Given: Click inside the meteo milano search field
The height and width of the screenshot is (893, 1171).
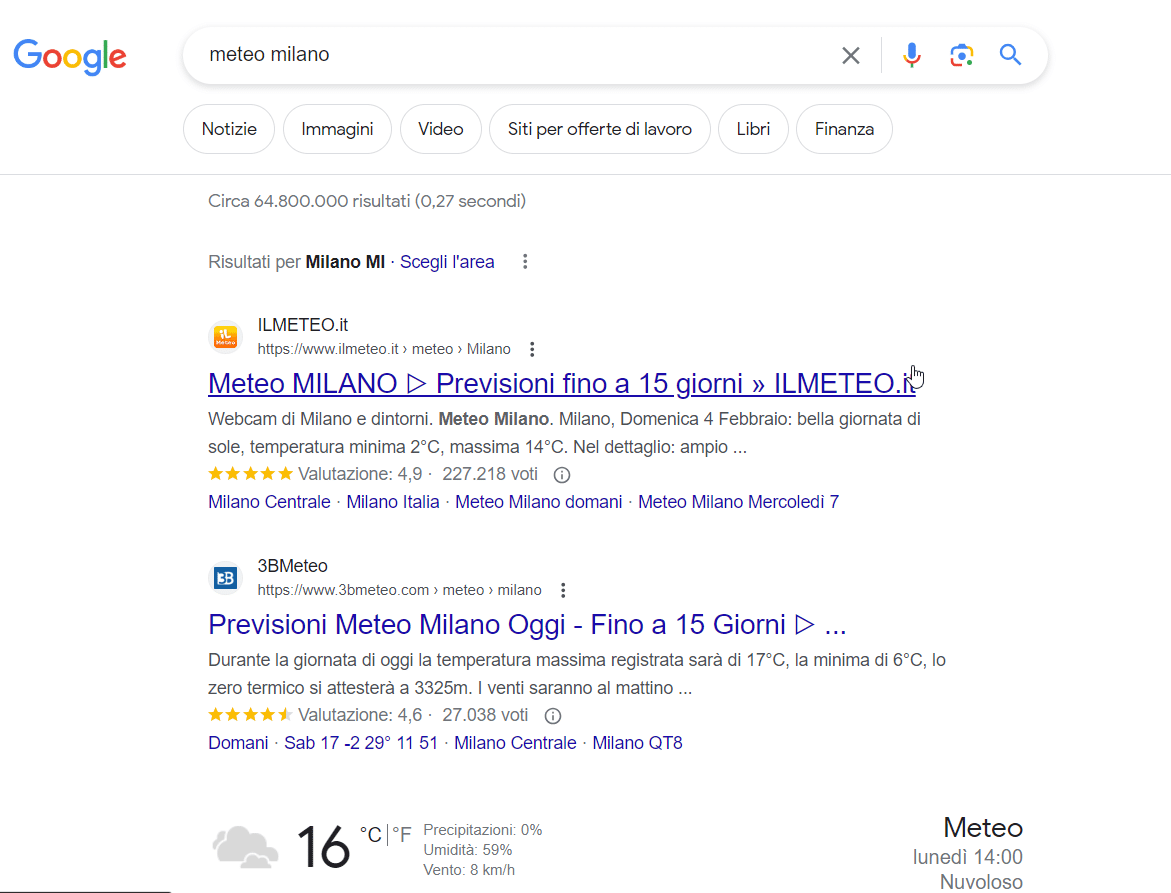Looking at the screenshot, I should click(500, 55).
